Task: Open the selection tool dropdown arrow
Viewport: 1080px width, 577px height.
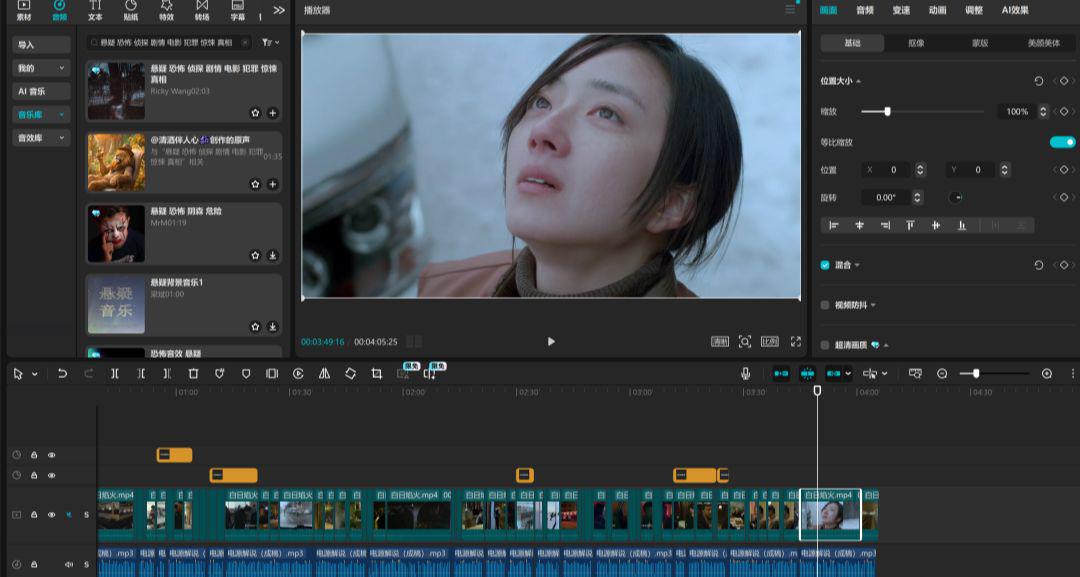Action: (x=33, y=373)
